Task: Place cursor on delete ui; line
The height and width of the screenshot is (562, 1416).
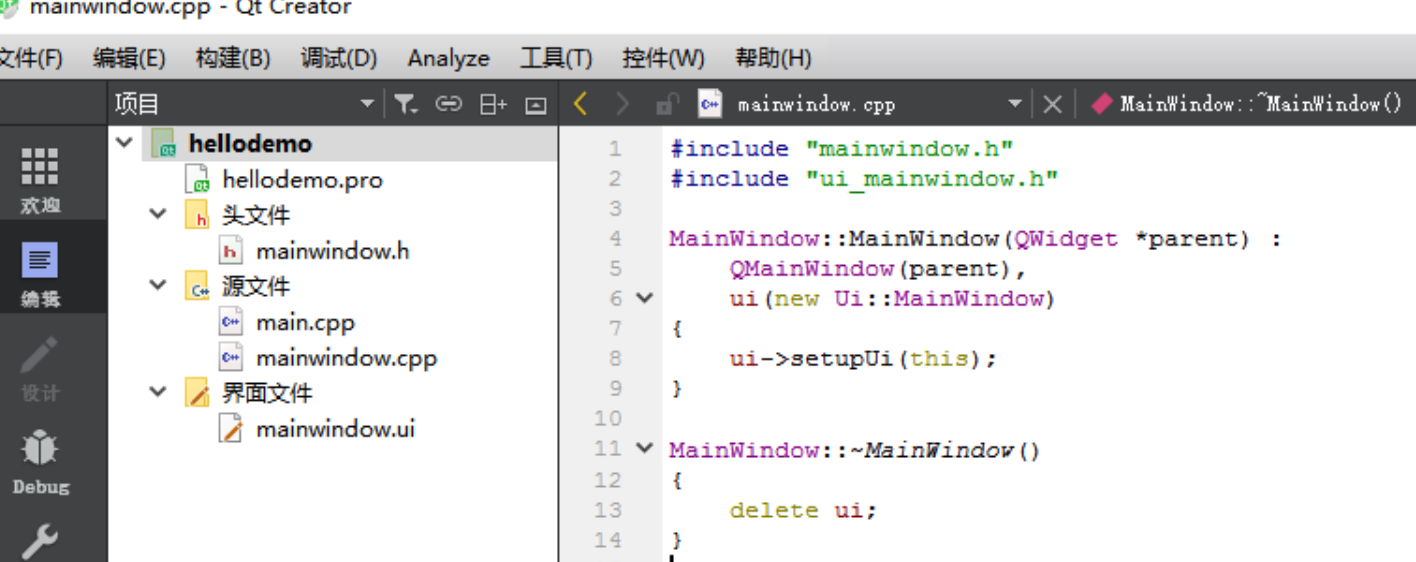Action: [x=803, y=510]
